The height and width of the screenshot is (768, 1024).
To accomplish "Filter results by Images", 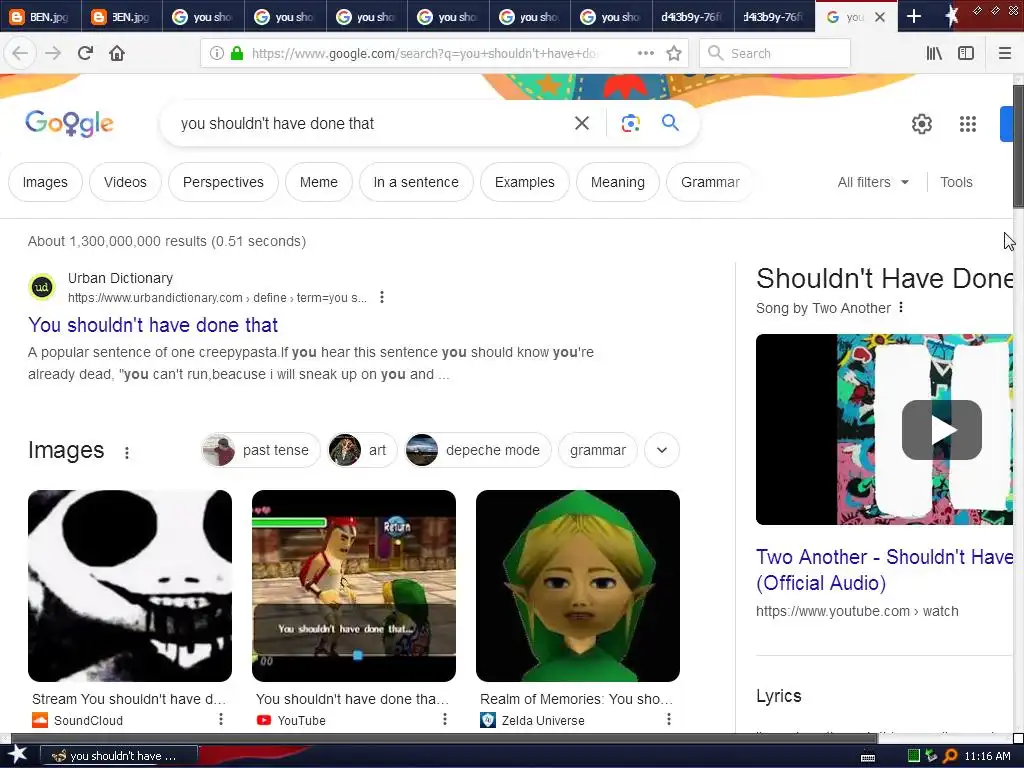I will click(45, 182).
